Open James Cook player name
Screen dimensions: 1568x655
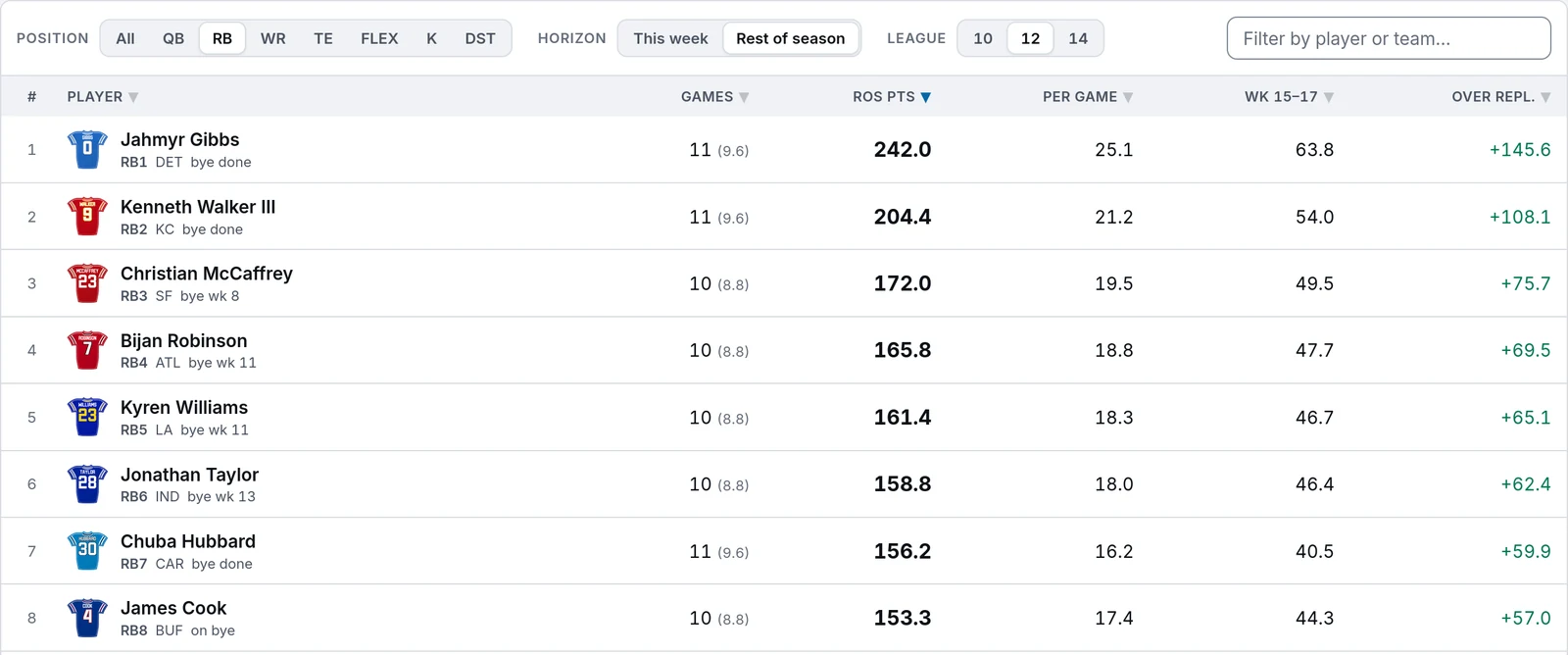tap(173, 608)
